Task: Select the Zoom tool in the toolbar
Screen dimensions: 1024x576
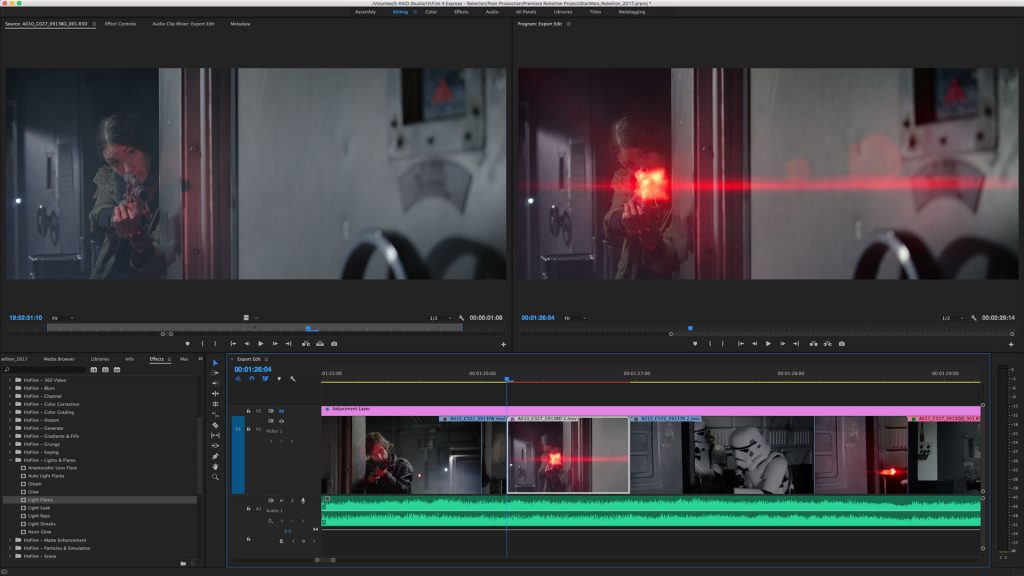Action: click(x=215, y=477)
